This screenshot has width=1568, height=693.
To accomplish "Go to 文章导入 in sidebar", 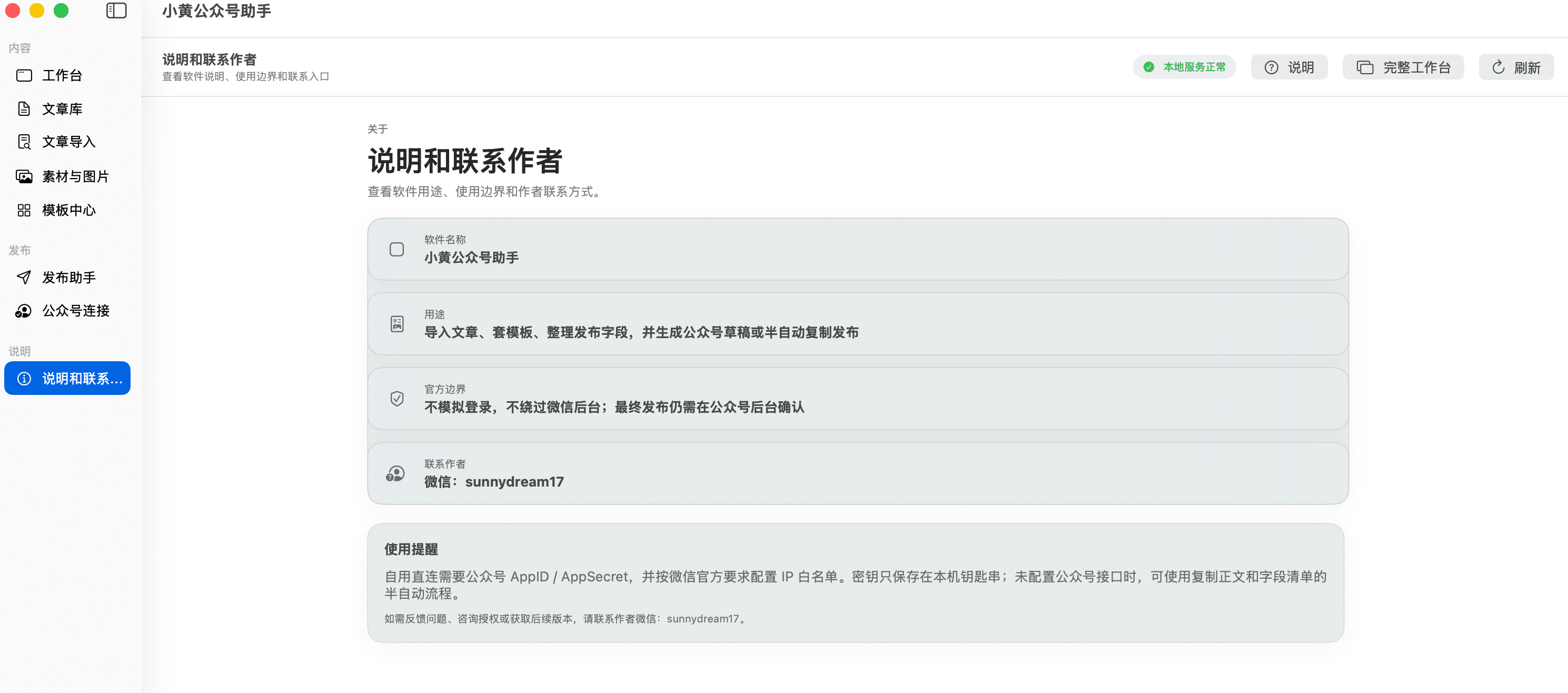I will (x=67, y=142).
